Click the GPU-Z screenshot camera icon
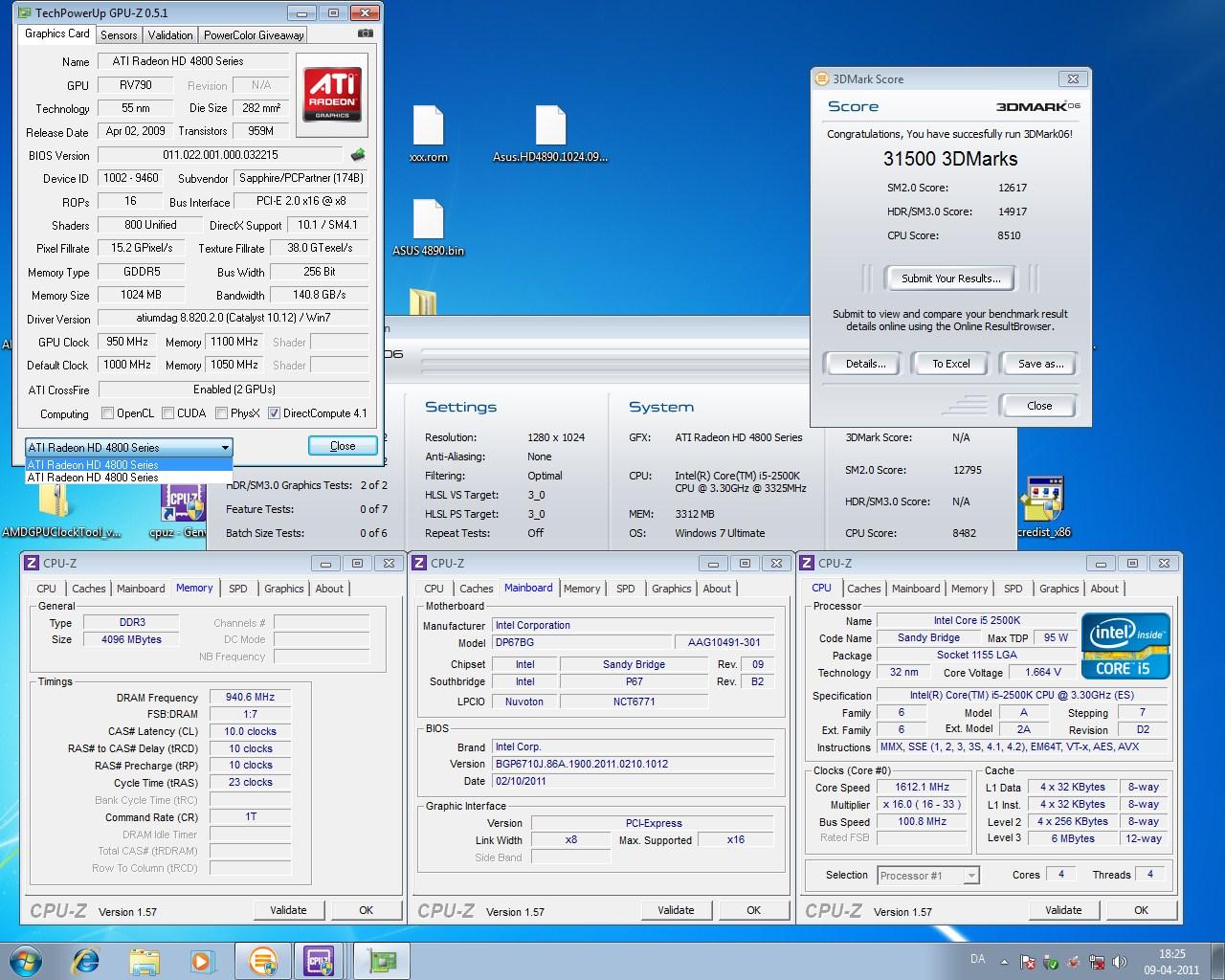Image resolution: width=1225 pixels, height=980 pixels. tap(365, 33)
